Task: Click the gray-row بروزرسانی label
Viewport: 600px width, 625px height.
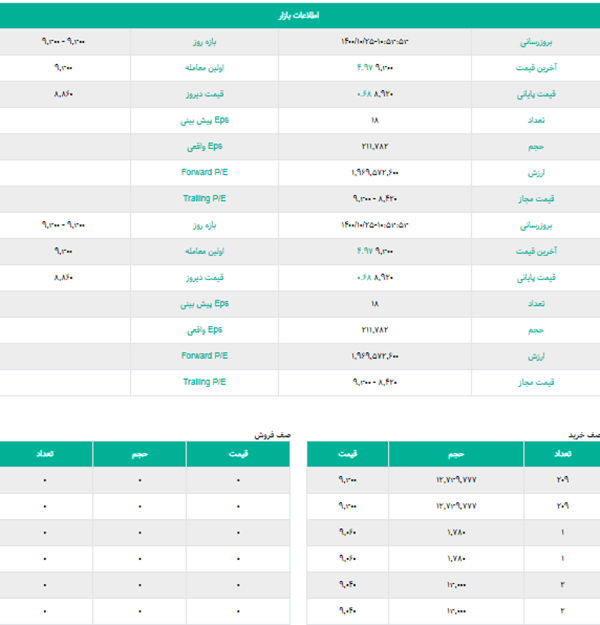Action: [536, 42]
